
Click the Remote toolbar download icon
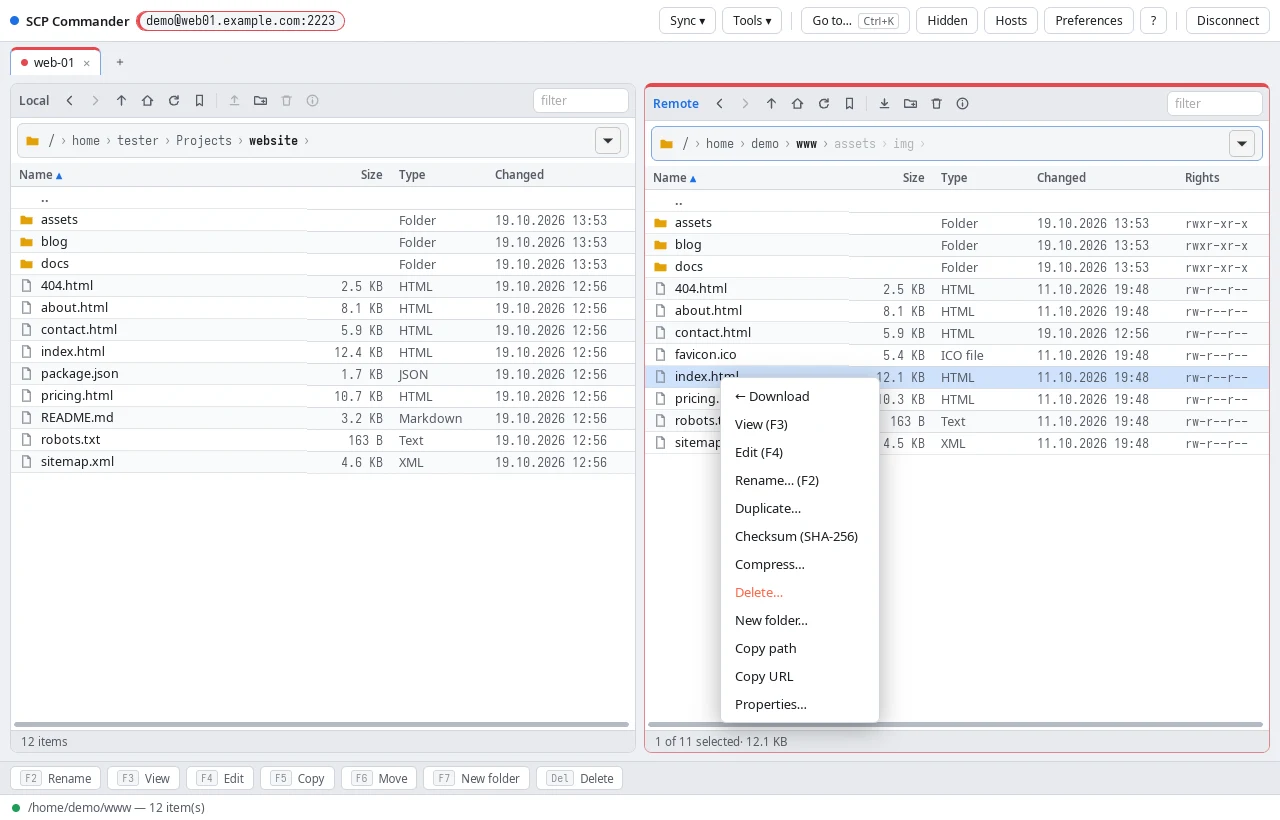coord(884,103)
